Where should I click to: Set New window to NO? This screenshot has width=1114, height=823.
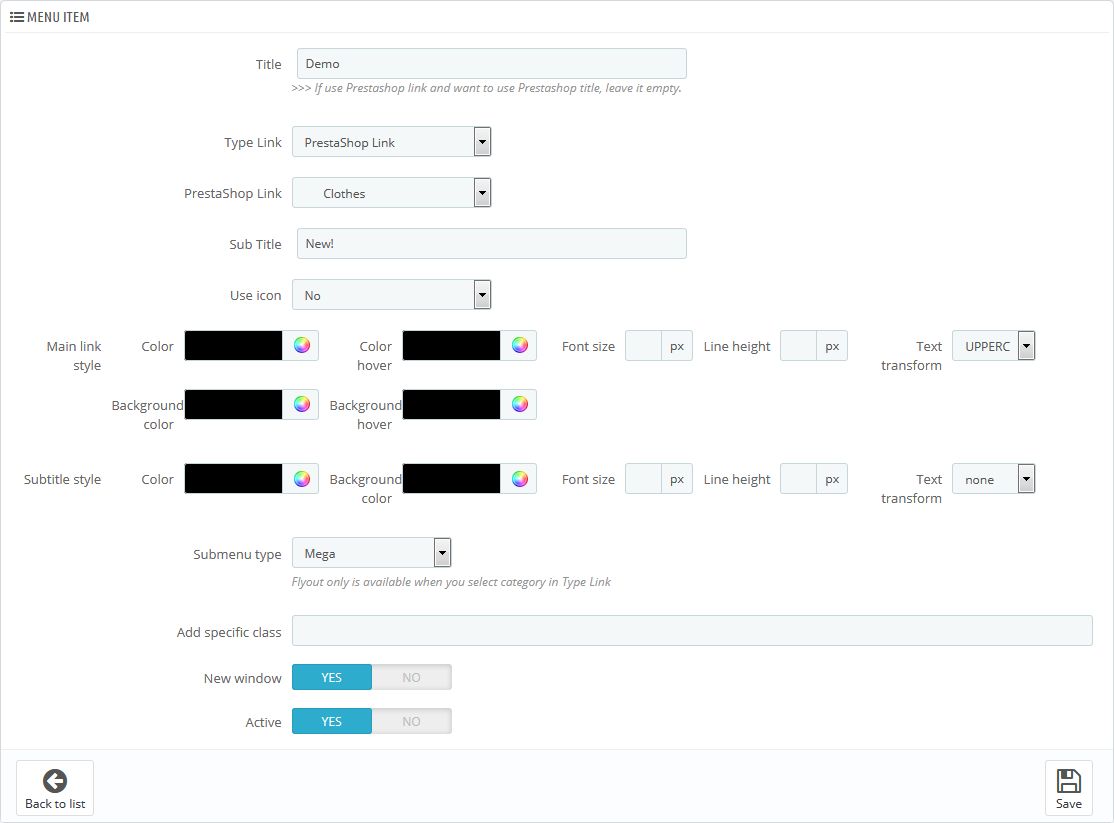[411, 678]
